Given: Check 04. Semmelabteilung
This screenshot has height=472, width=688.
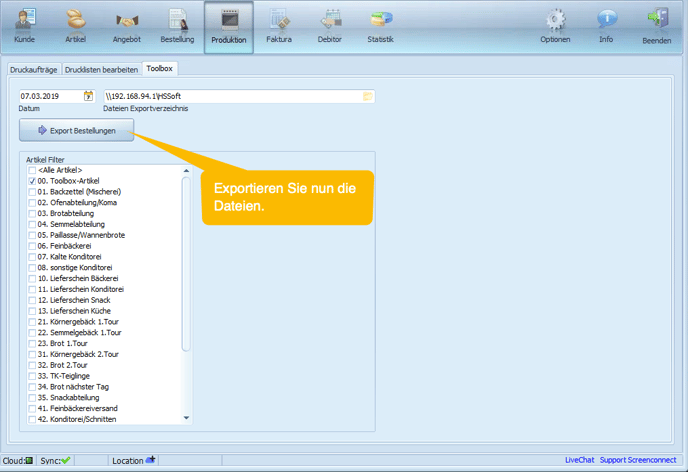Looking at the screenshot, I should [x=32, y=225].
